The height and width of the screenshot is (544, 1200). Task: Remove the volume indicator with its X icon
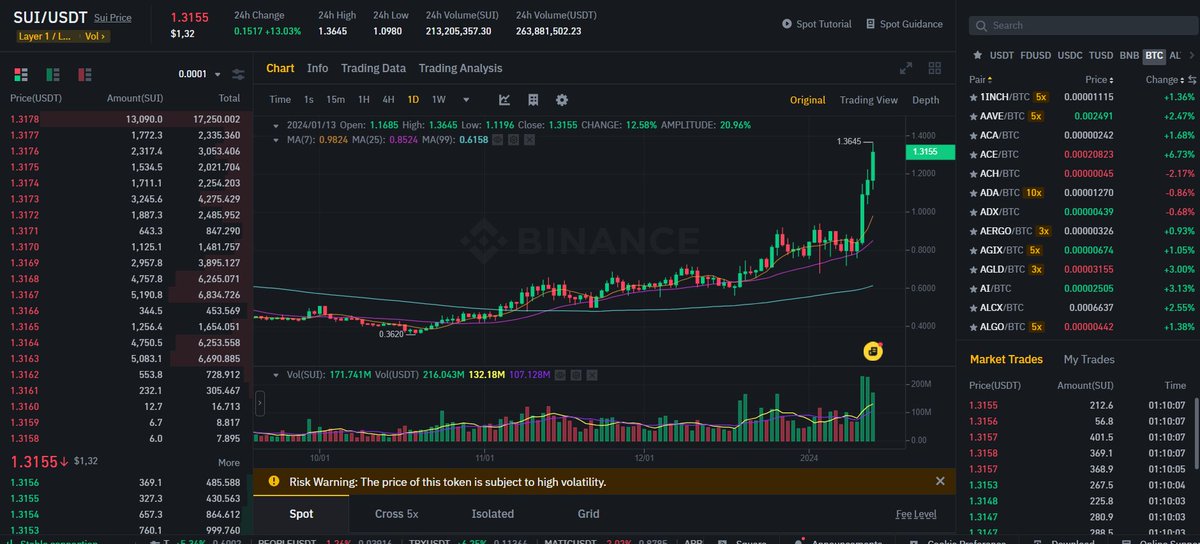(592, 374)
